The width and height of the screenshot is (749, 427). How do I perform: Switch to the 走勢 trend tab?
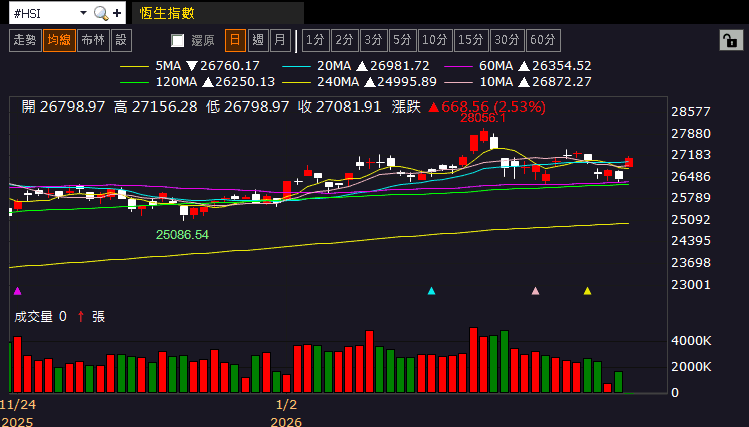(x=25, y=40)
